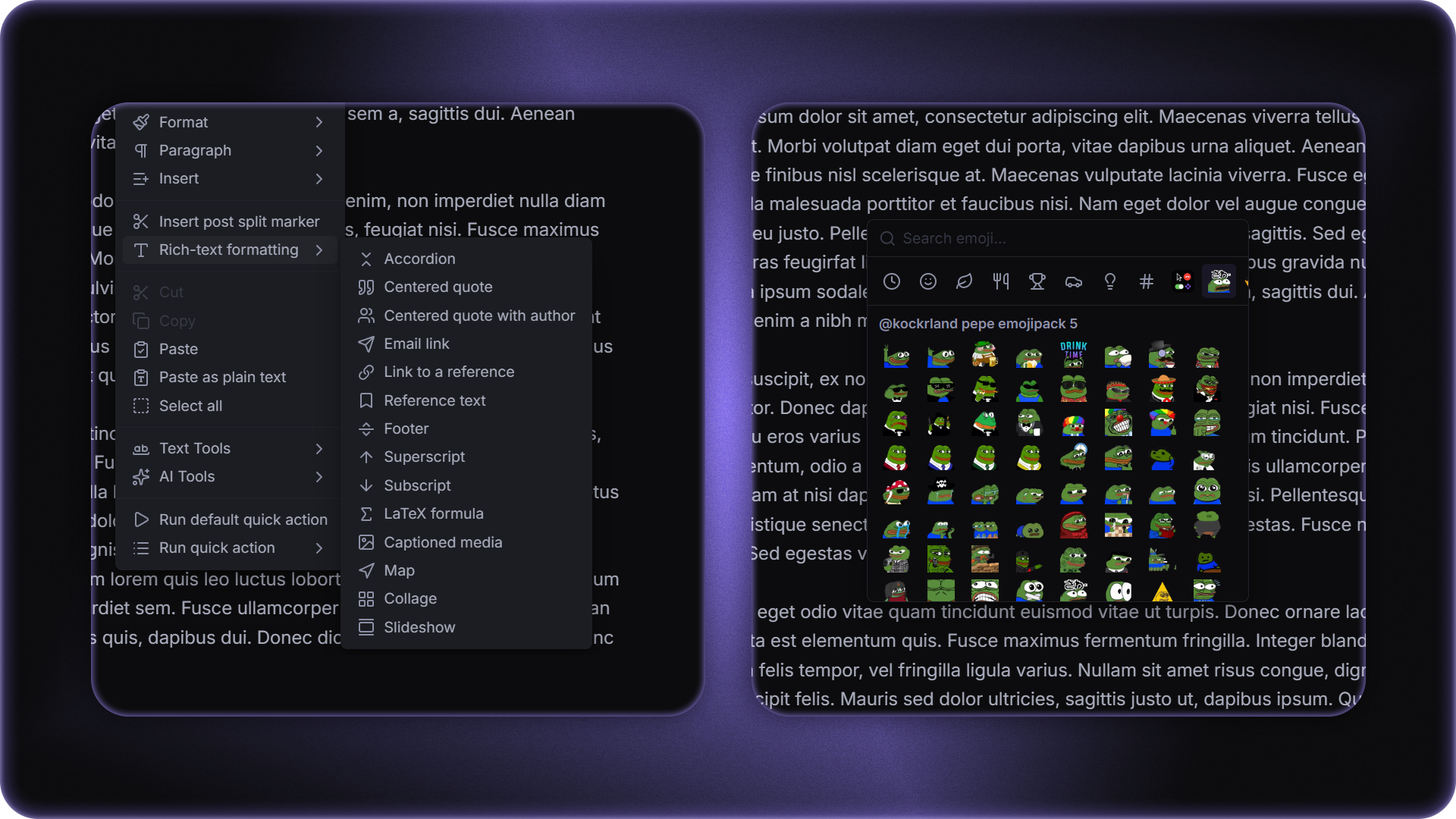The height and width of the screenshot is (819, 1456).
Task: Click the down-arrow Subscript icon
Action: 366,485
